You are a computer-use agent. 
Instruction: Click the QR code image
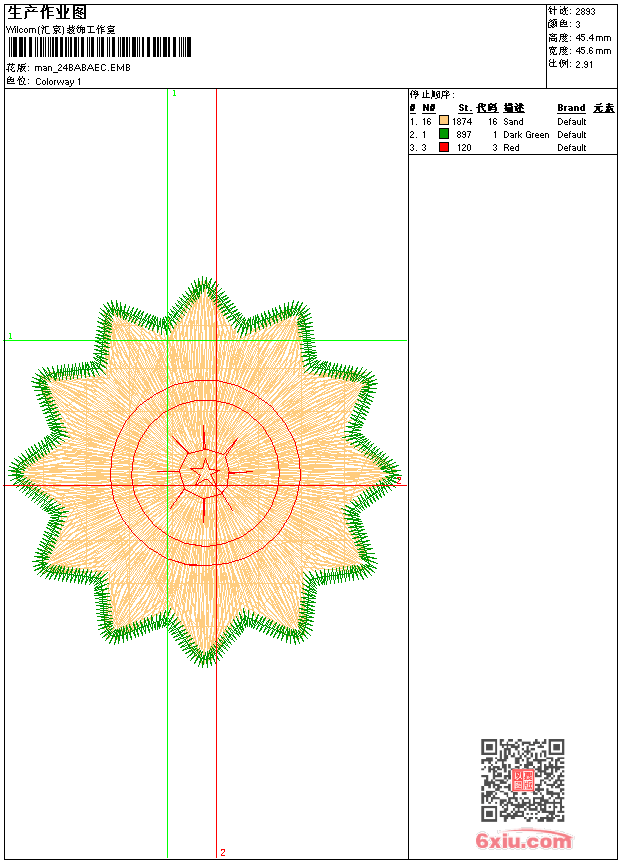[522, 780]
